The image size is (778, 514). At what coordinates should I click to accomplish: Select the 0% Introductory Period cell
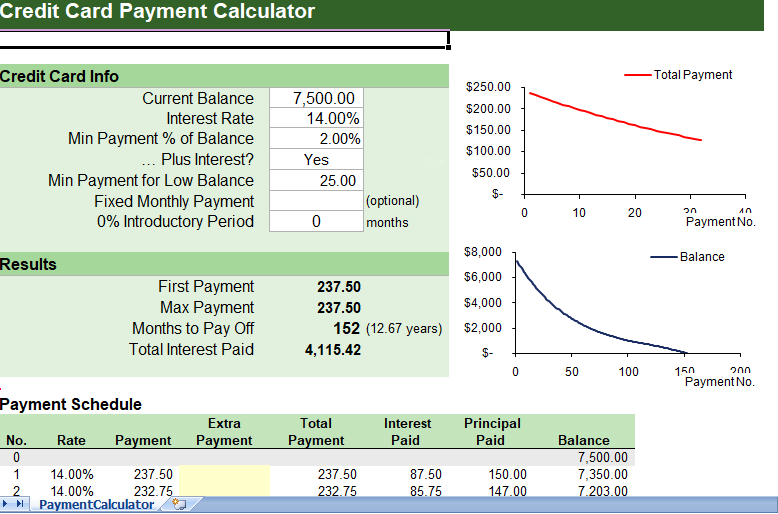pos(316,221)
